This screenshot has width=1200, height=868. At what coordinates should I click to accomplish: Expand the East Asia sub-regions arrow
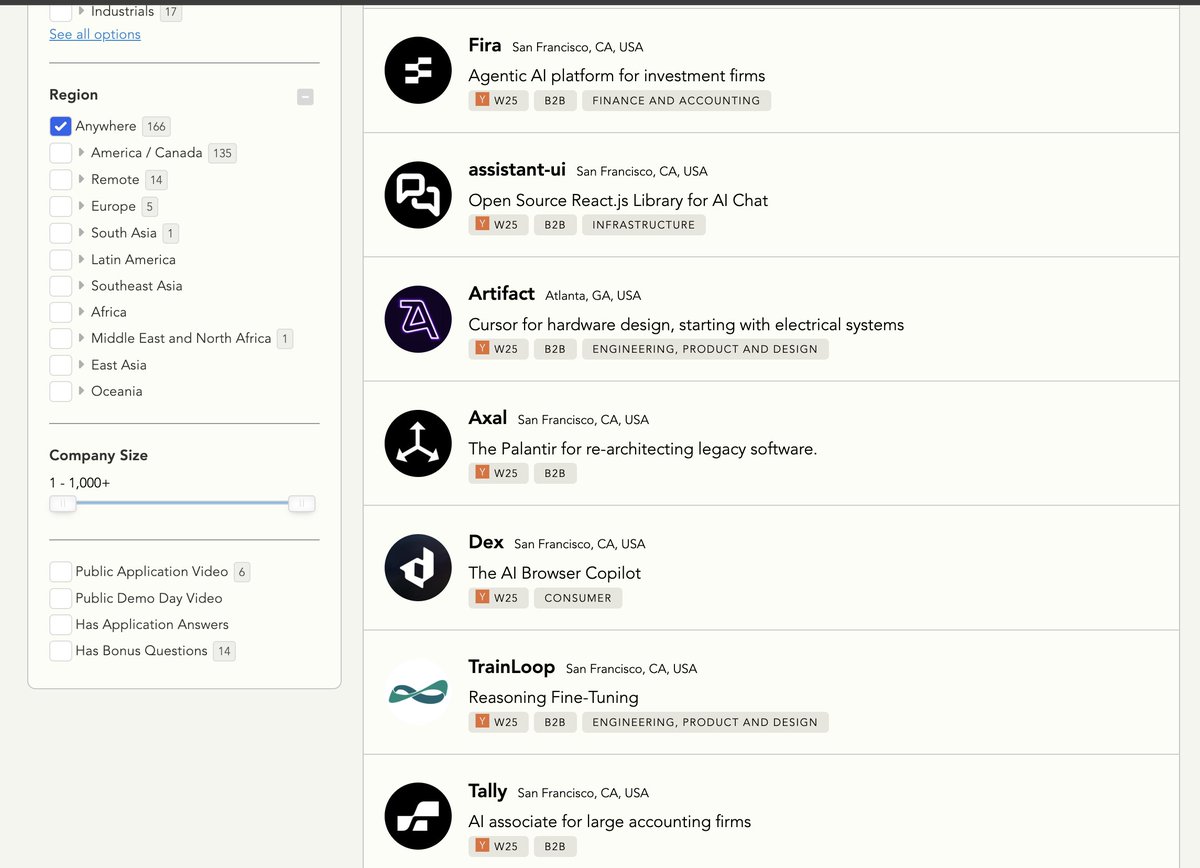pos(82,365)
